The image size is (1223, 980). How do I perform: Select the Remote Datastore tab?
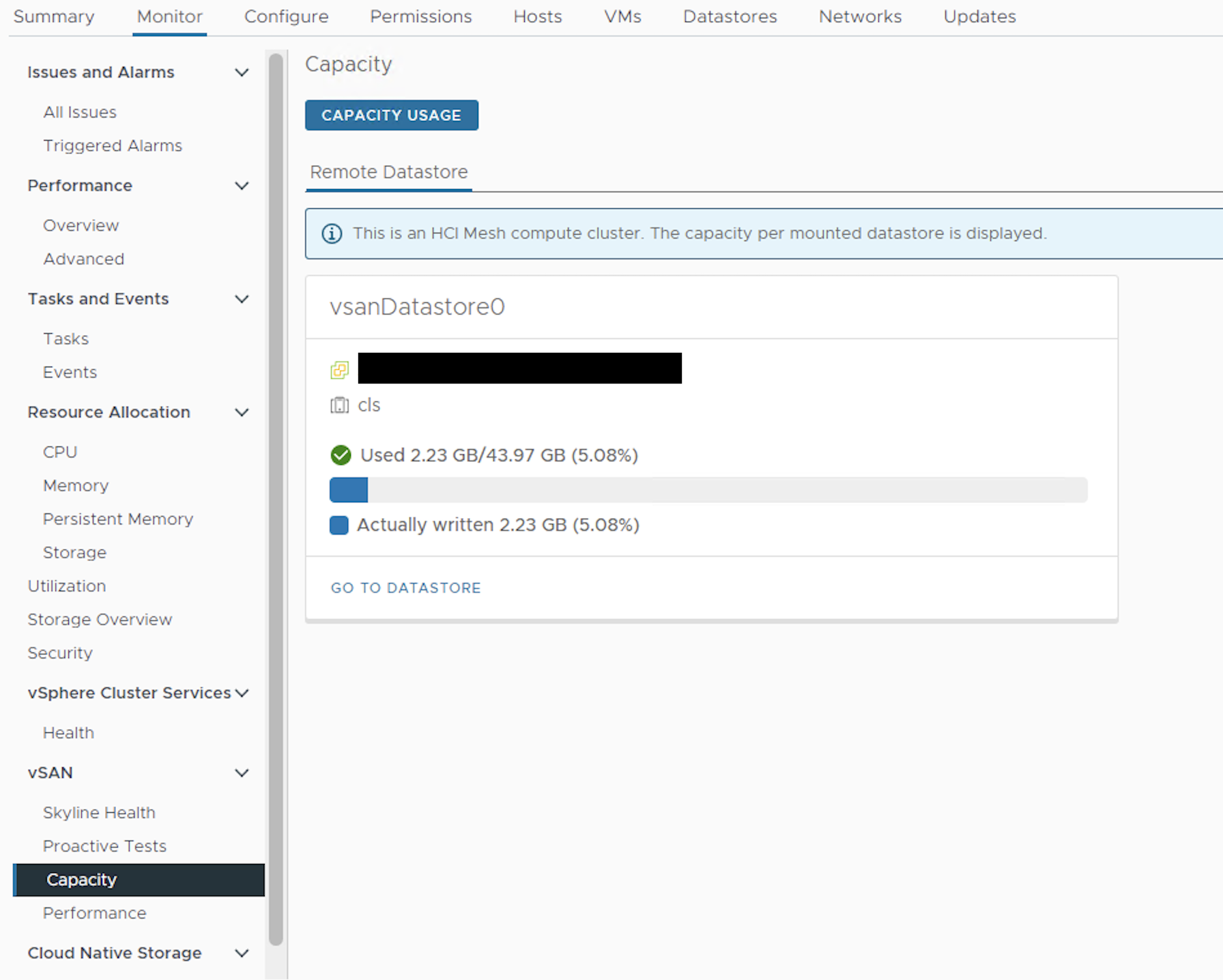pos(388,172)
